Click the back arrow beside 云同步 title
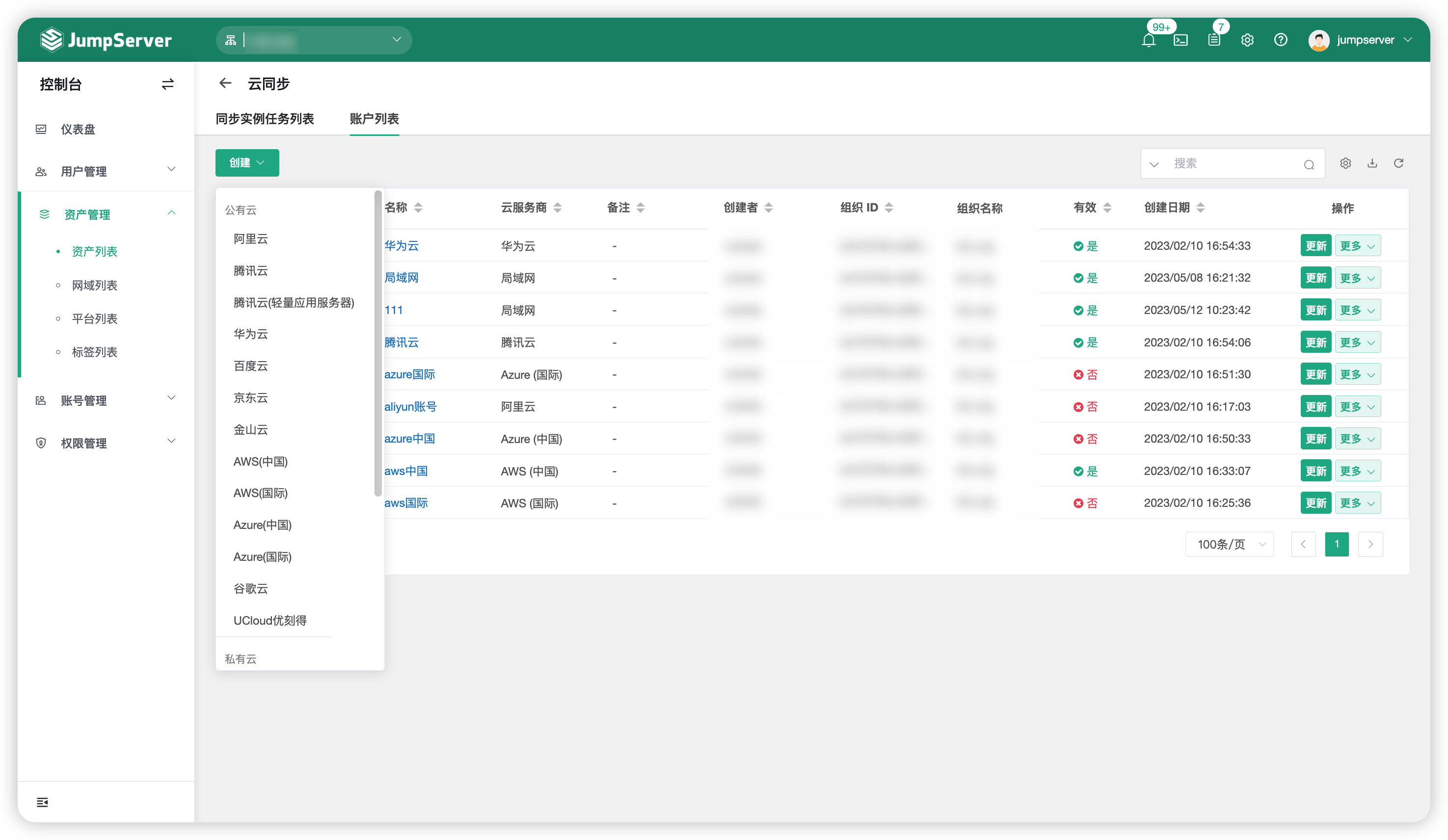The image size is (1448, 840). (225, 83)
